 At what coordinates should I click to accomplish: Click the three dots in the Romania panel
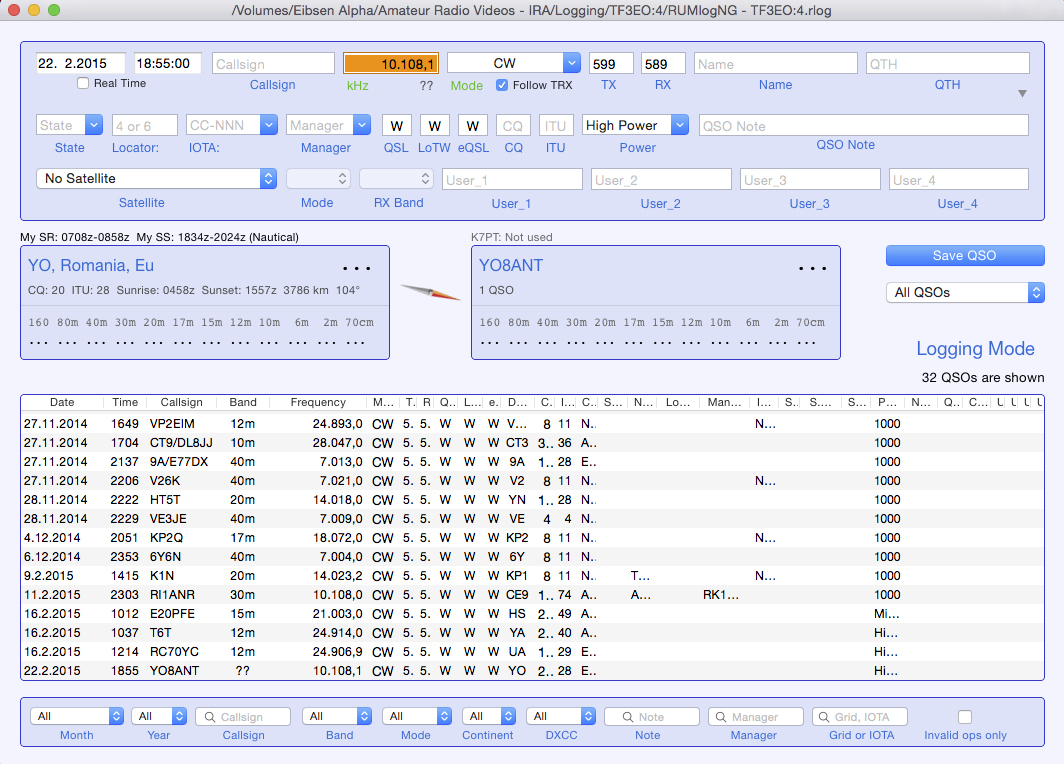[357, 269]
